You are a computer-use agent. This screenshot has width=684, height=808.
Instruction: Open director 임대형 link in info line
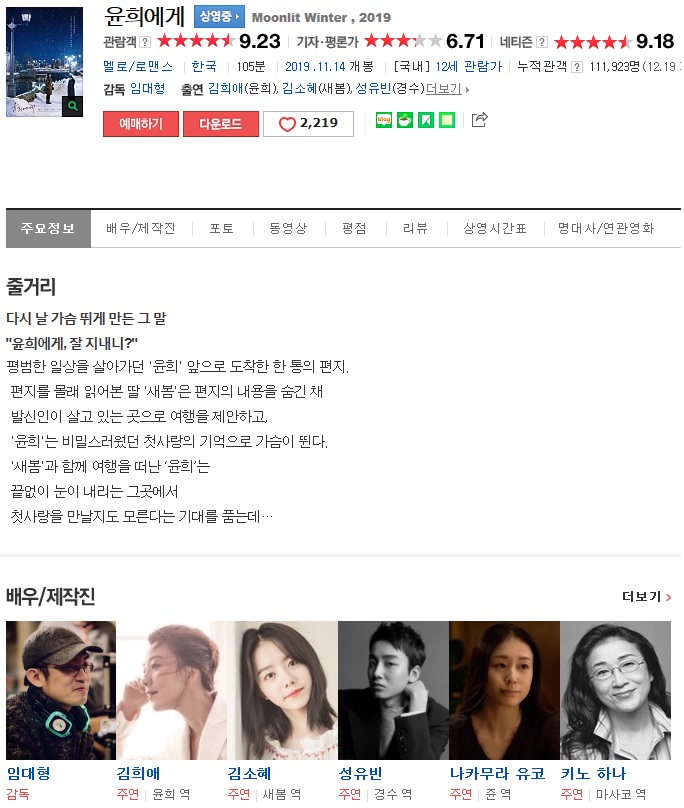pyautogui.click(x=147, y=89)
